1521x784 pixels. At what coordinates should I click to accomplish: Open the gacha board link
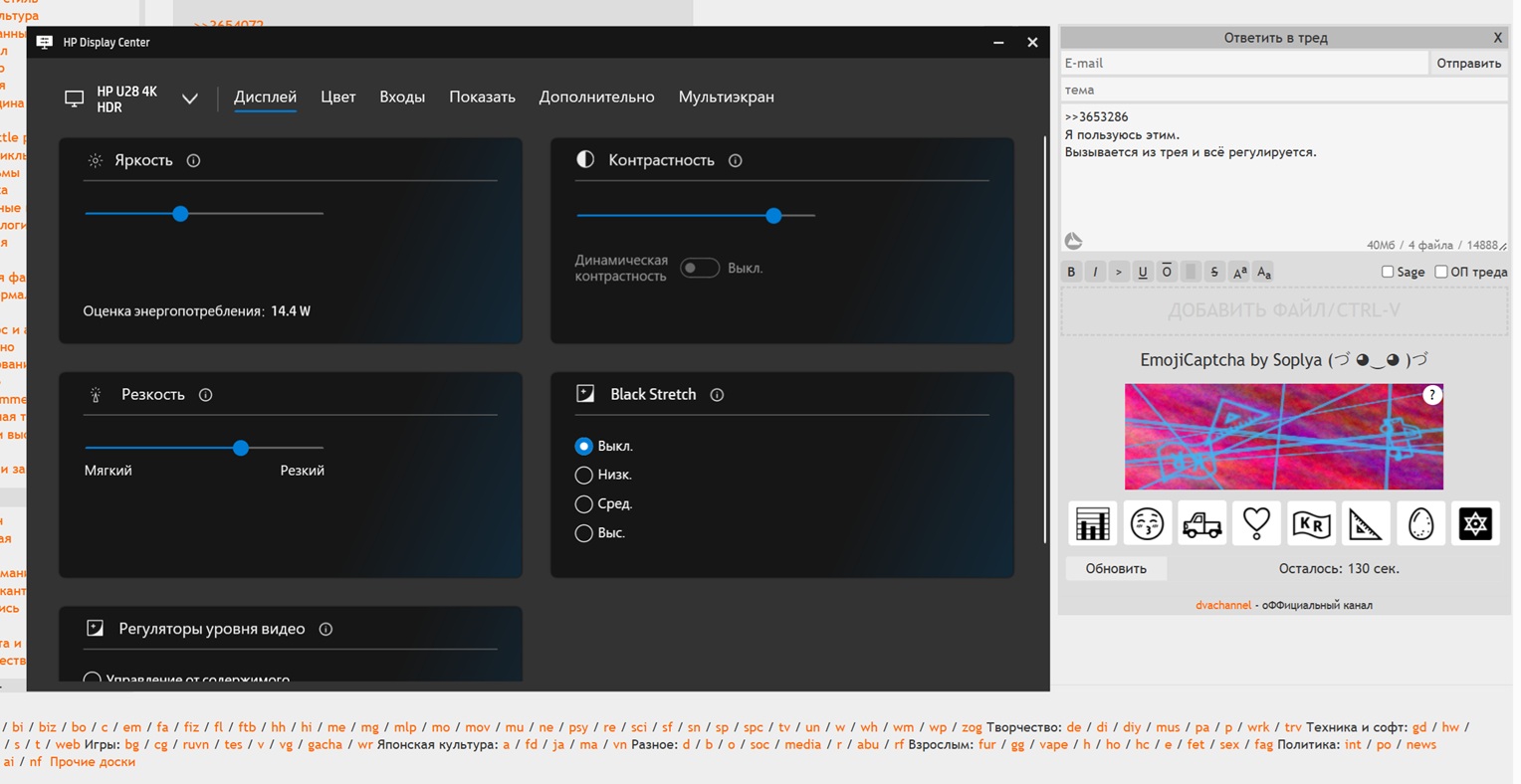325,744
